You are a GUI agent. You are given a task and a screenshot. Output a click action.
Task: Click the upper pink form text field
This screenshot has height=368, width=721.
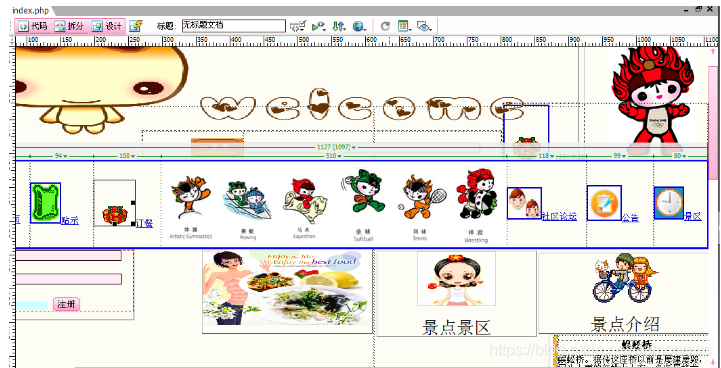[x=69, y=255]
